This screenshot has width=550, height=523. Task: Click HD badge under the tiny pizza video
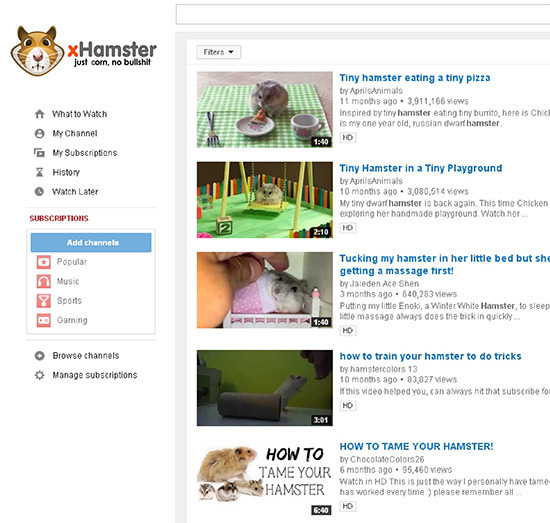pos(348,138)
